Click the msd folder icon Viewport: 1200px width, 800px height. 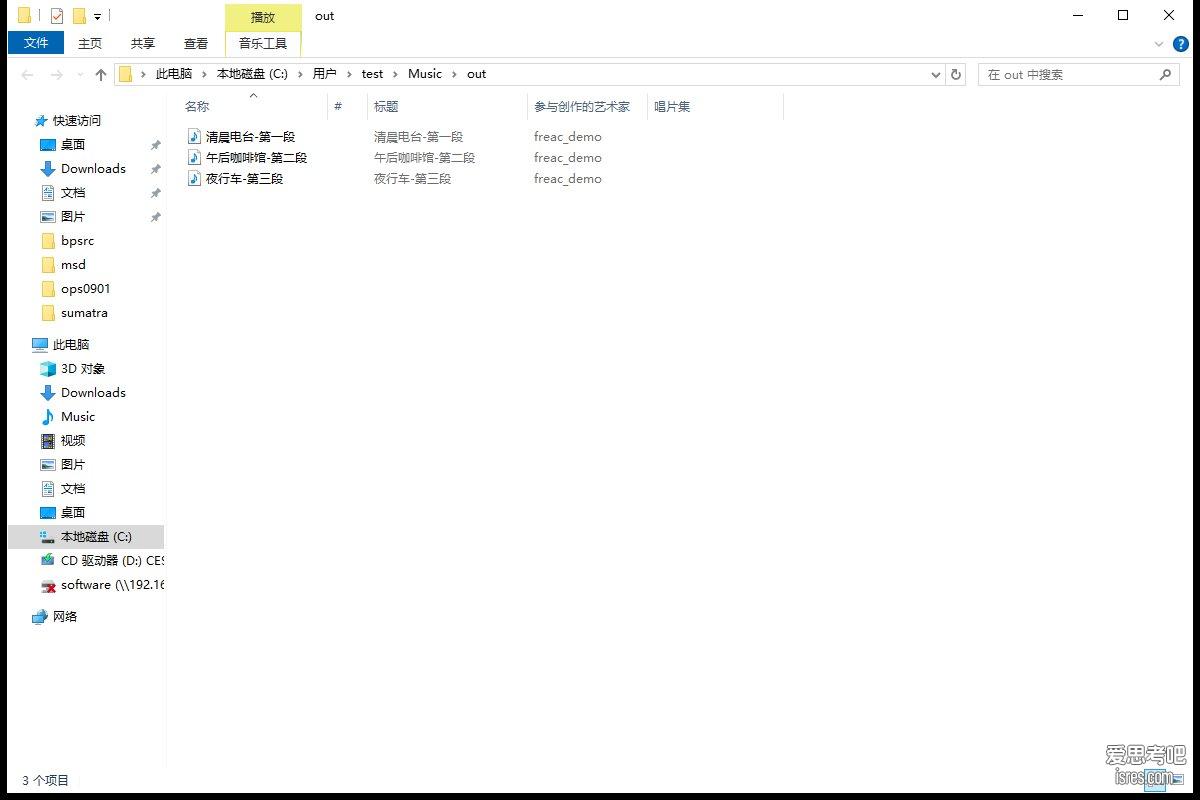coord(47,264)
